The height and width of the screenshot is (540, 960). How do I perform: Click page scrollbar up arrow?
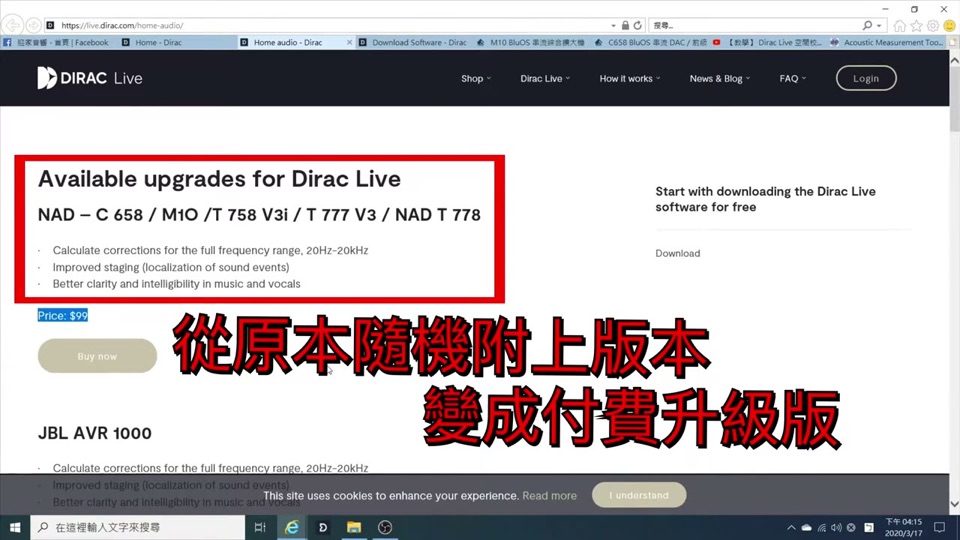point(954,60)
